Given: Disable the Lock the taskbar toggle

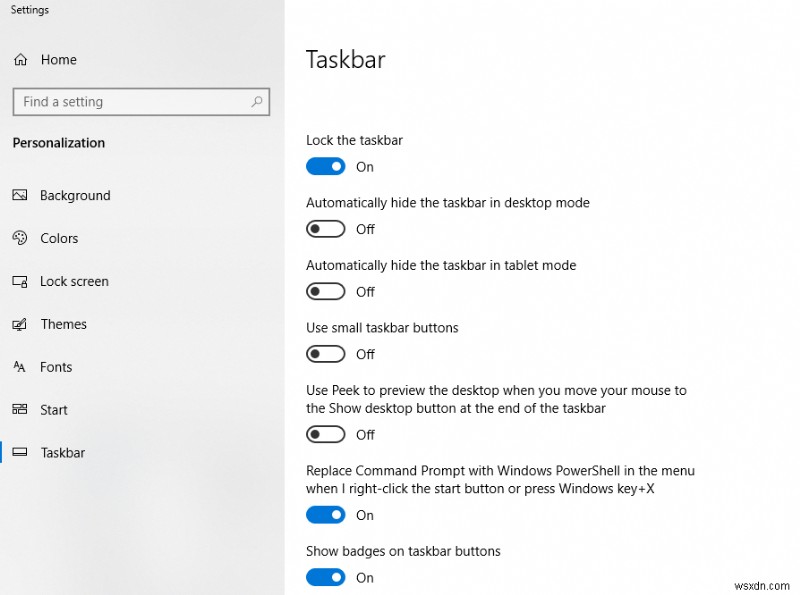Looking at the screenshot, I should tap(325, 166).
